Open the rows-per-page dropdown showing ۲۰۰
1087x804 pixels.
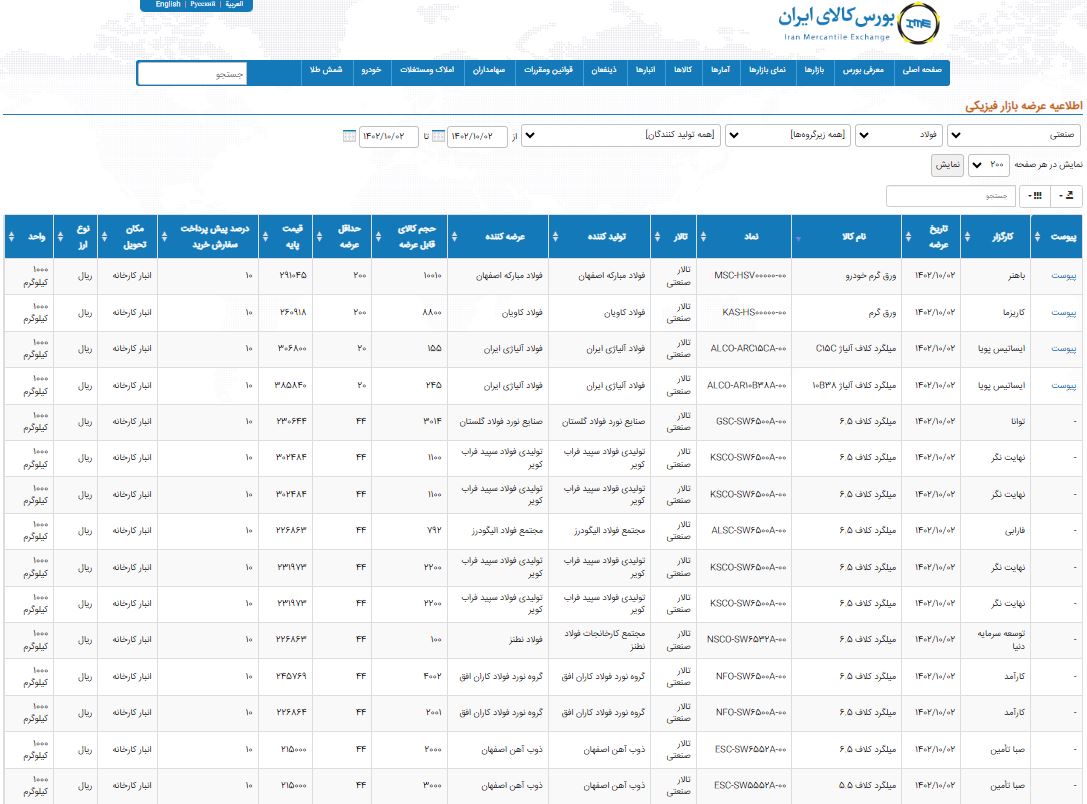989,165
